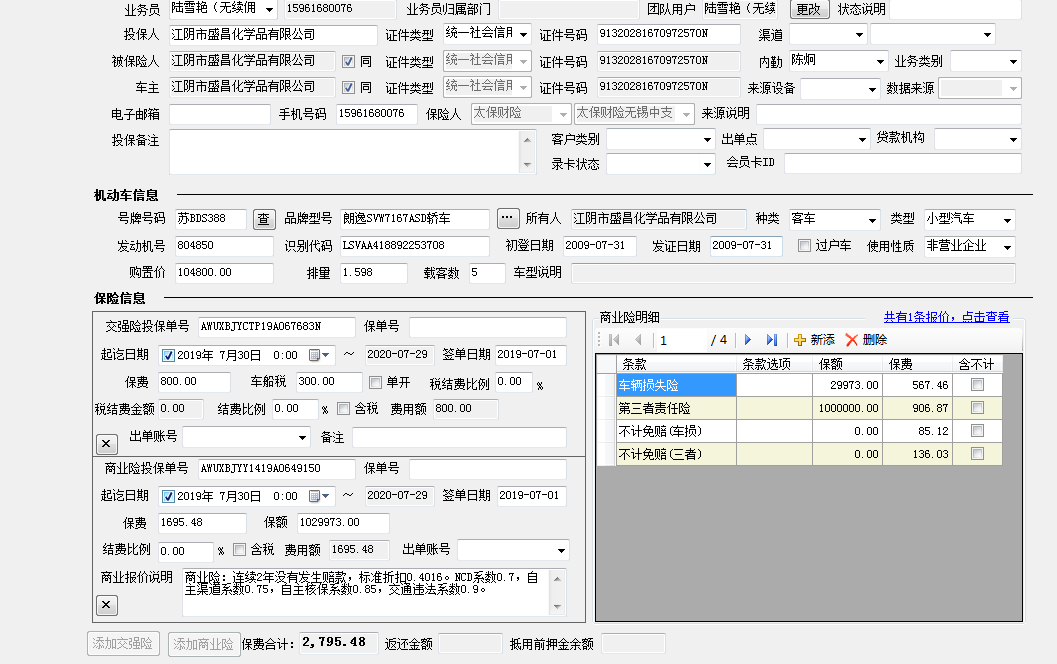Image resolution: width=1057 pixels, height=664 pixels.
Task: Tick 含不计 for 第三者责任险 row
Action: coord(977,408)
